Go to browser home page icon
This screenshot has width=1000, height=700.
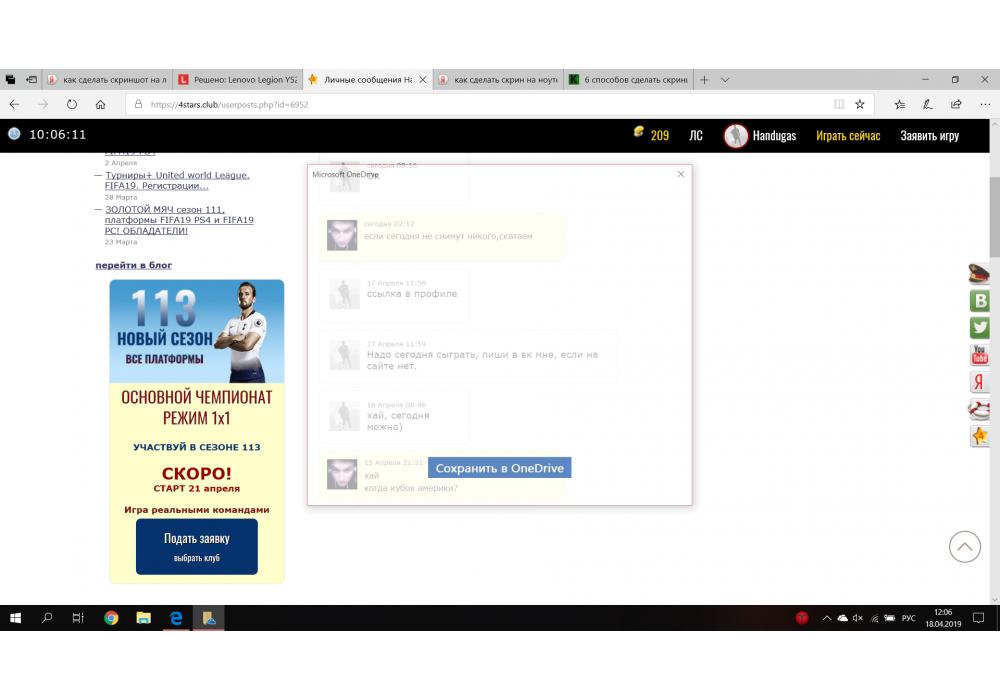coord(100,104)
